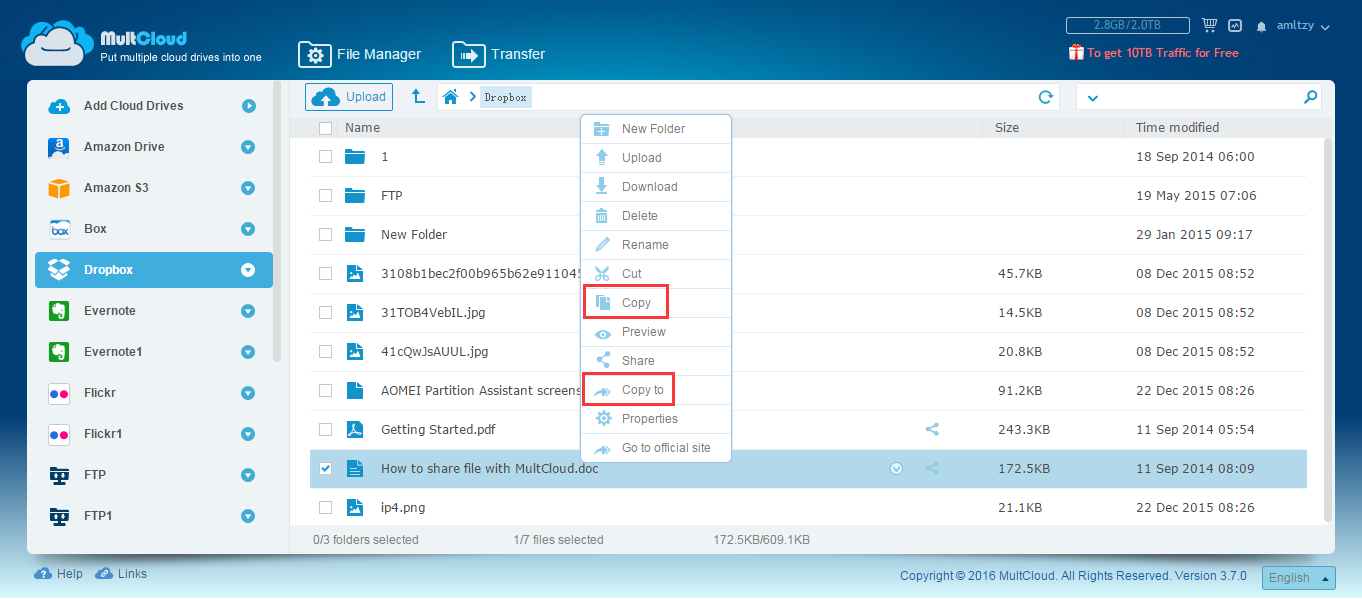The image size is (1362, 599).
Task: Expand the Box dropdown arrow
Action: 248,229
